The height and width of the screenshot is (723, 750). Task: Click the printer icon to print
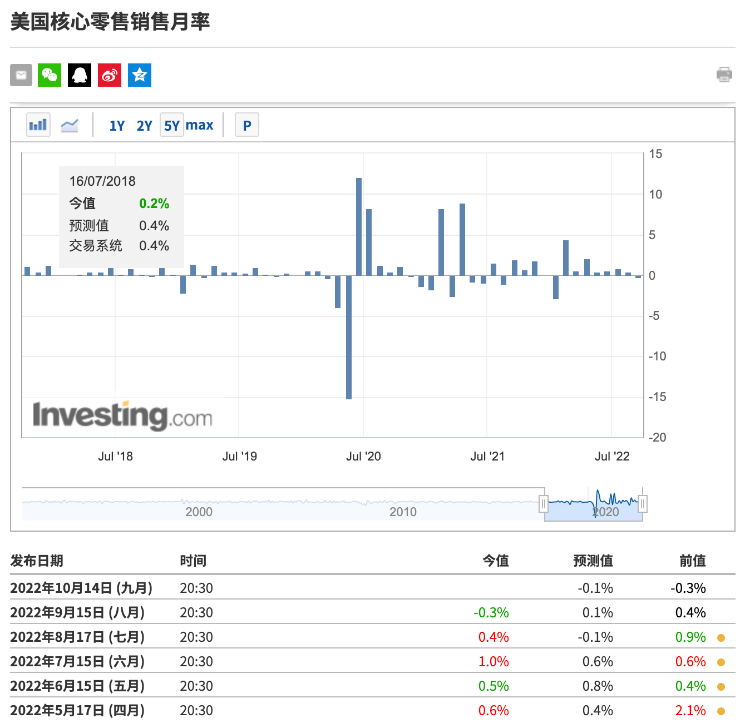[x=724, y=75]
